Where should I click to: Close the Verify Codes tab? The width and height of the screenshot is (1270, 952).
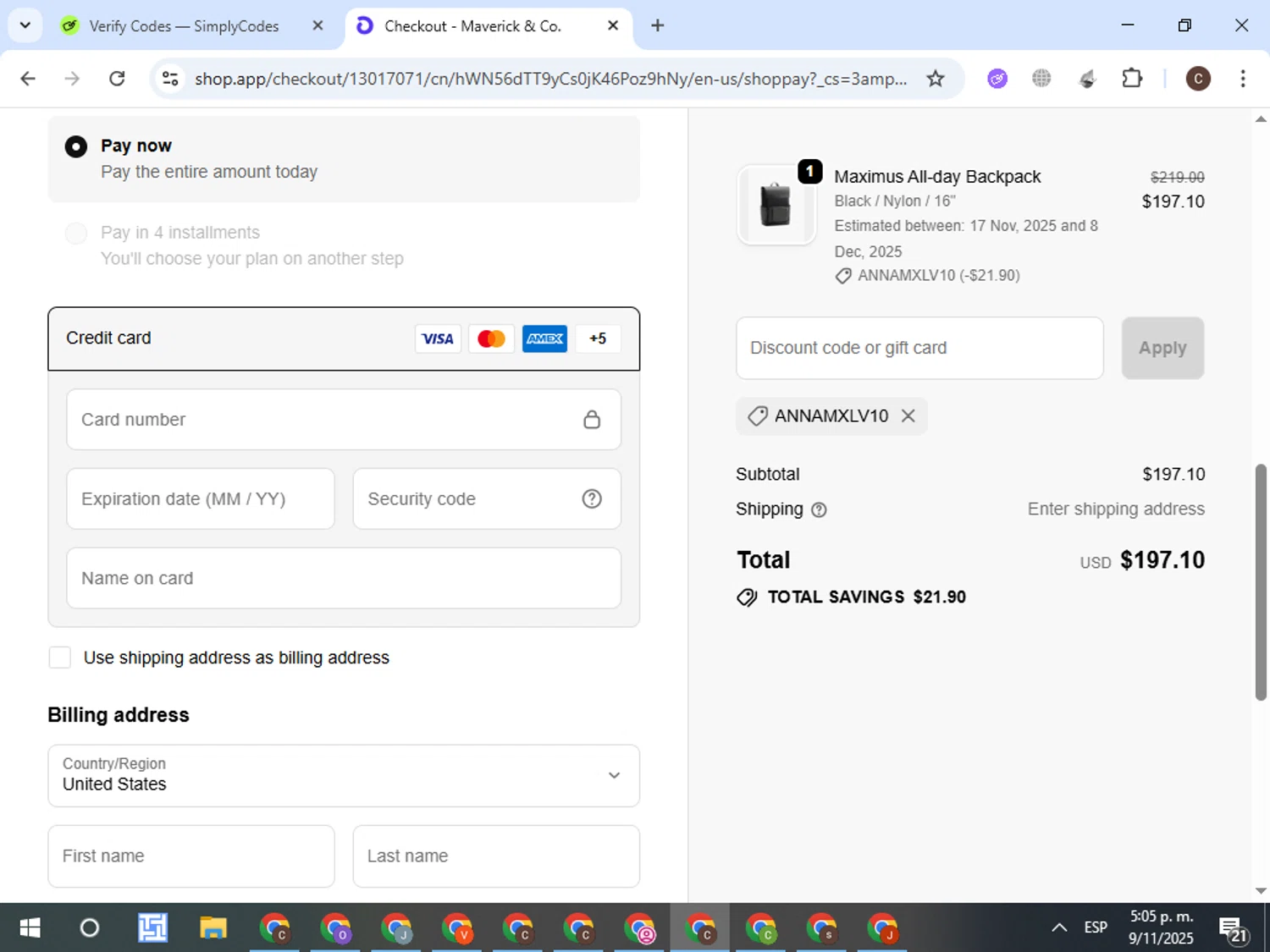tap(317, 25)
